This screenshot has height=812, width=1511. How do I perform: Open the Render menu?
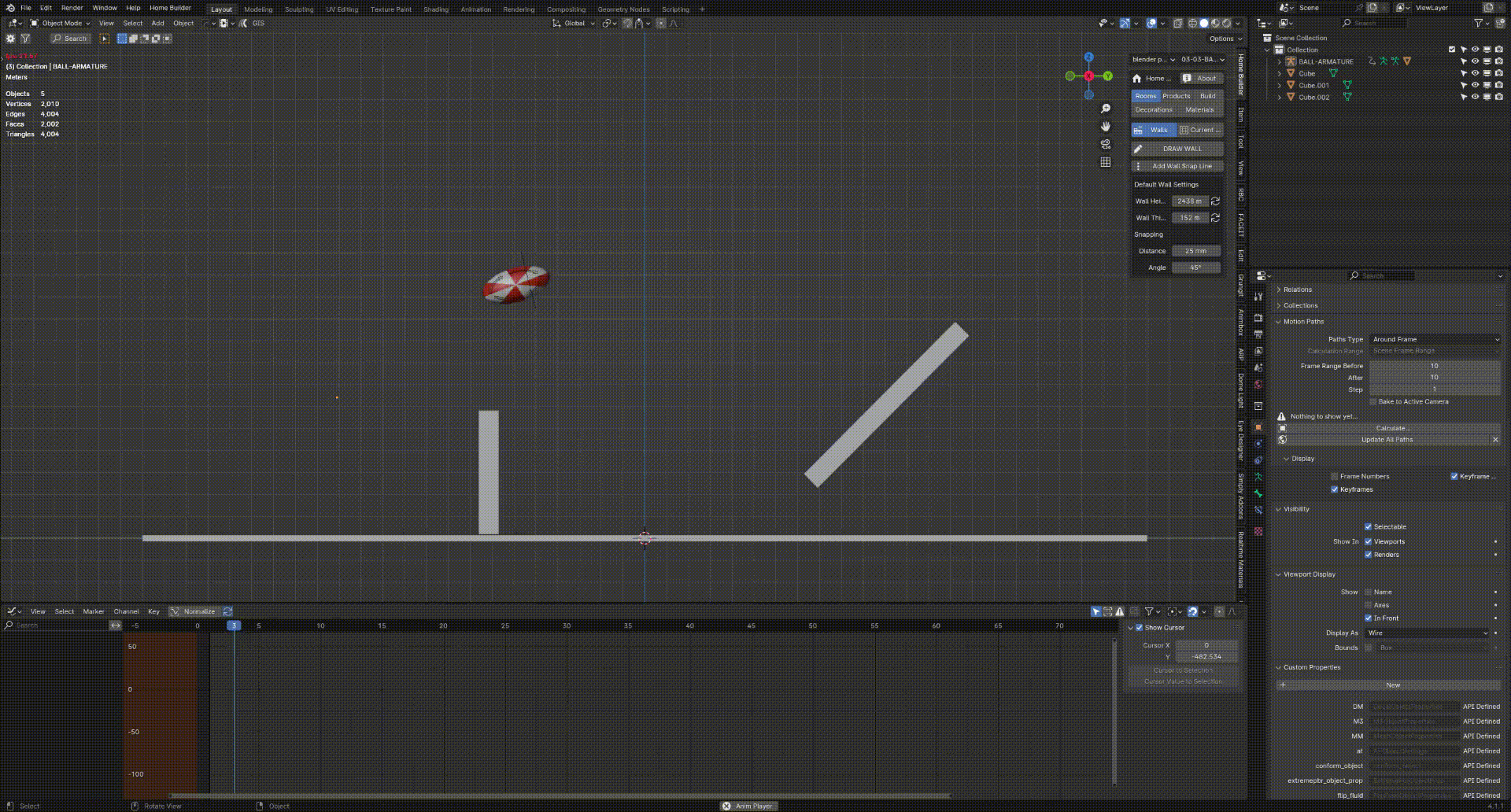(72, 8)
